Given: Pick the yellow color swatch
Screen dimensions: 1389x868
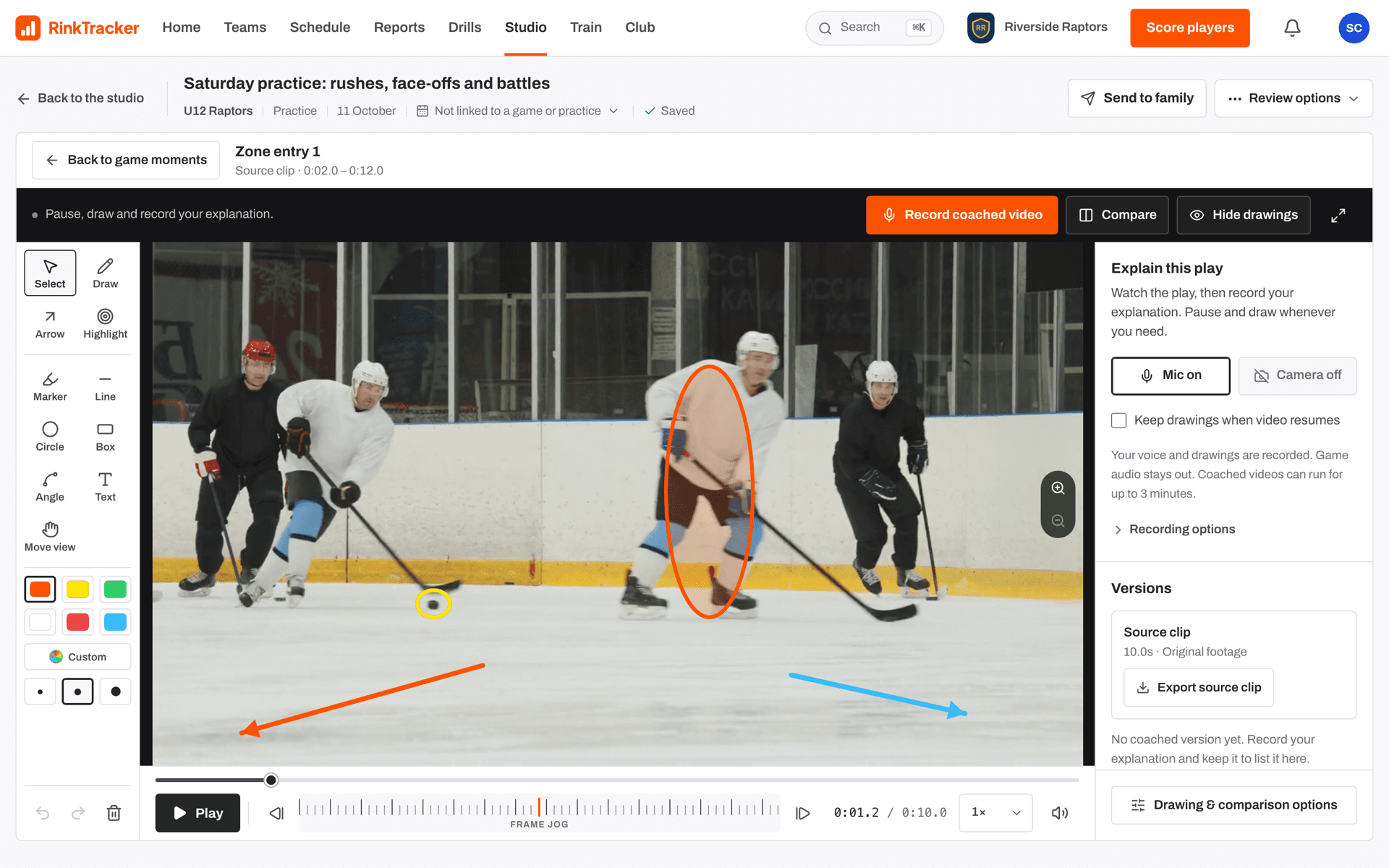Looking at the screenshot, I should tap(77, 589).
